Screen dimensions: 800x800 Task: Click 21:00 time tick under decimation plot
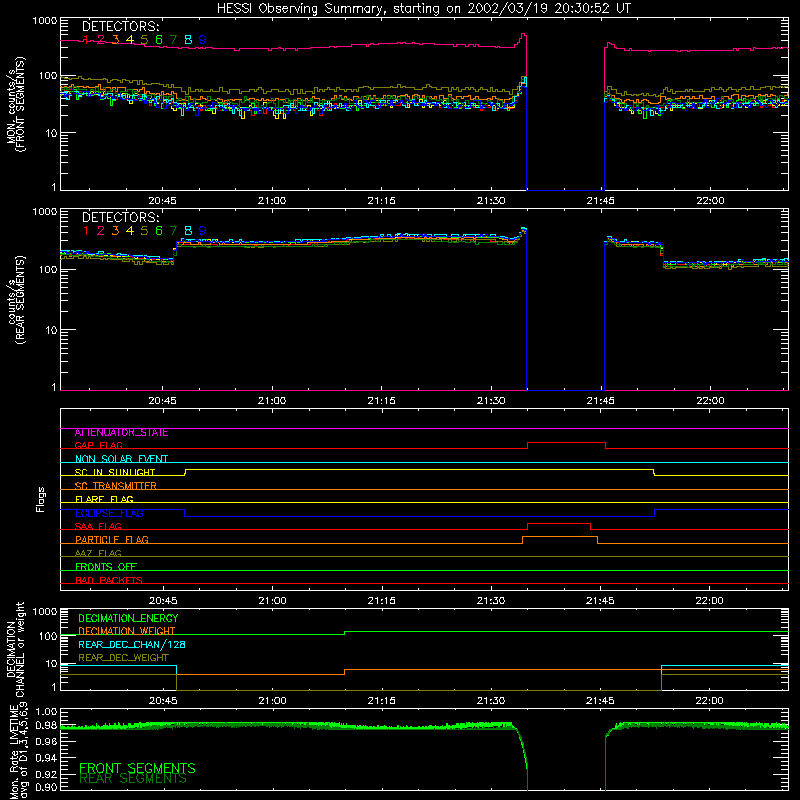pyautogui.click(x=272, y=701)
